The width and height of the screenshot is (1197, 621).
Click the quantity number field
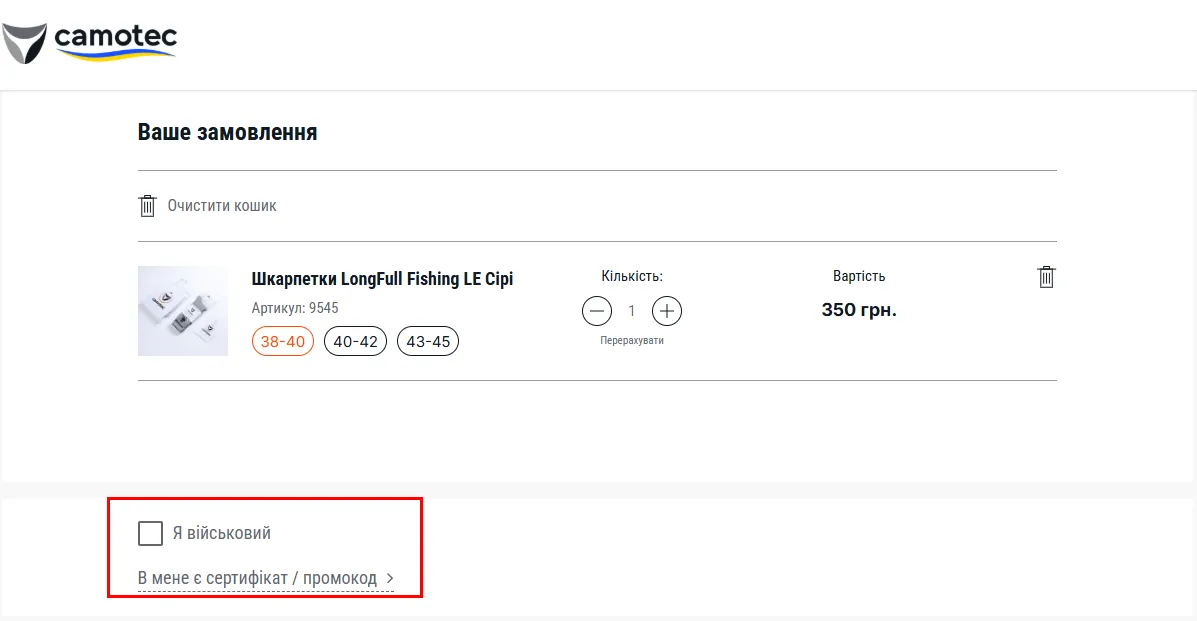point(632,311)
